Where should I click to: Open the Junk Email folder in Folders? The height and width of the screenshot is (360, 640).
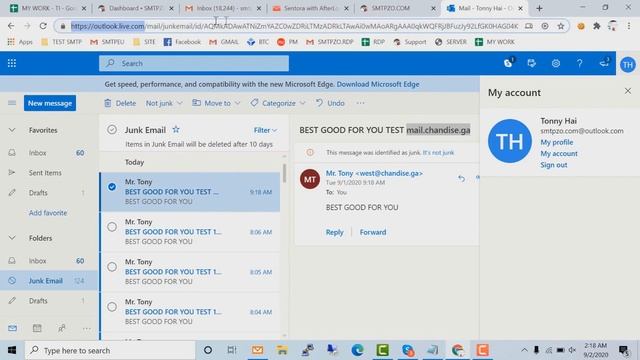[x=49, y=280]
